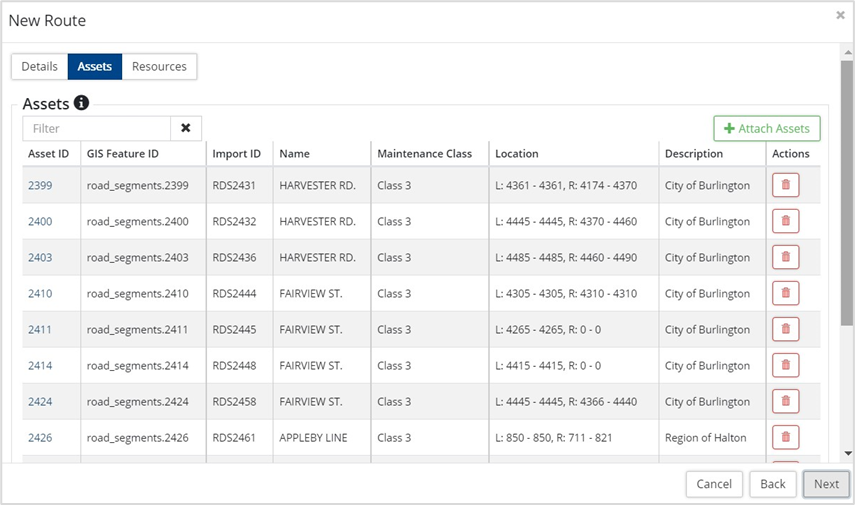Screen dimensions: 855x505
Task: Remove asset 2411 using trash icon
Action: (x=785, y=330)
